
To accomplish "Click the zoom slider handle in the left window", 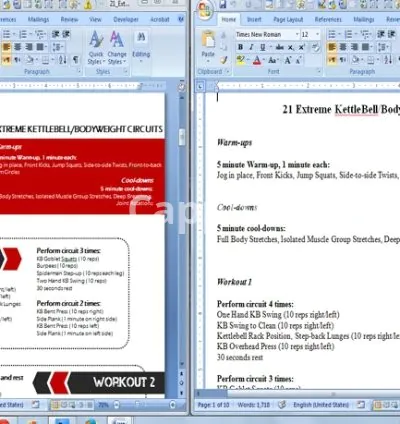I will (x=138, y=405).
